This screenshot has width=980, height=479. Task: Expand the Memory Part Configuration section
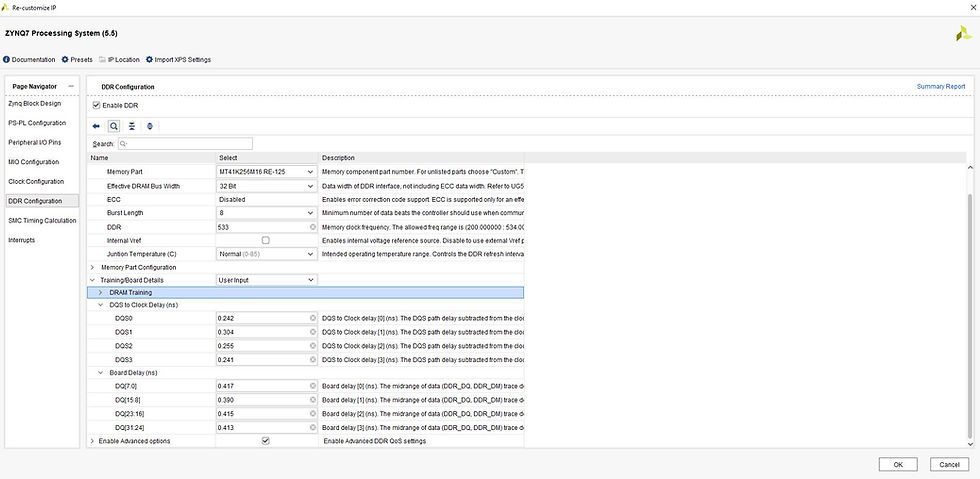point(92,268)
